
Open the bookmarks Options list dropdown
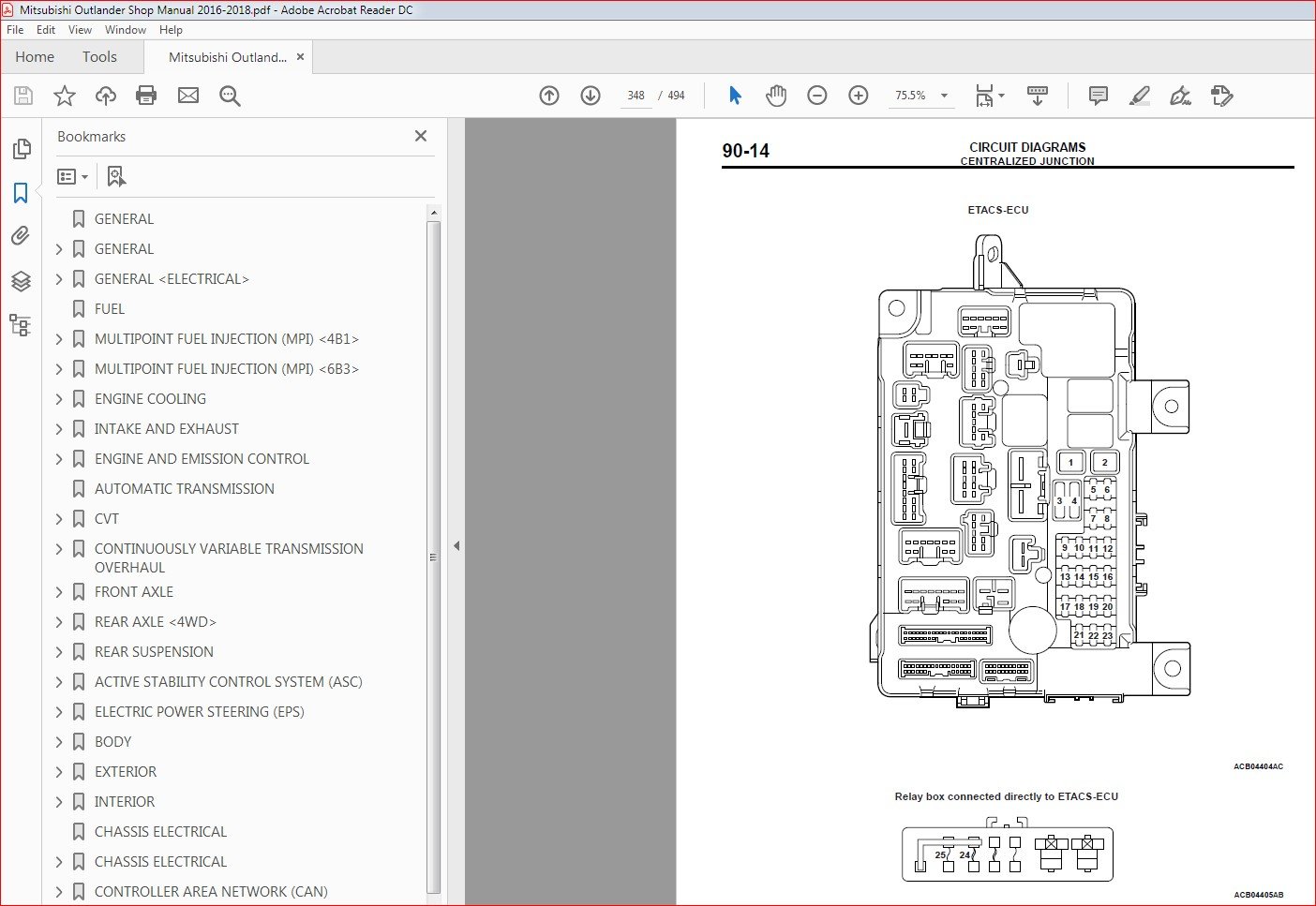(72, 176)
